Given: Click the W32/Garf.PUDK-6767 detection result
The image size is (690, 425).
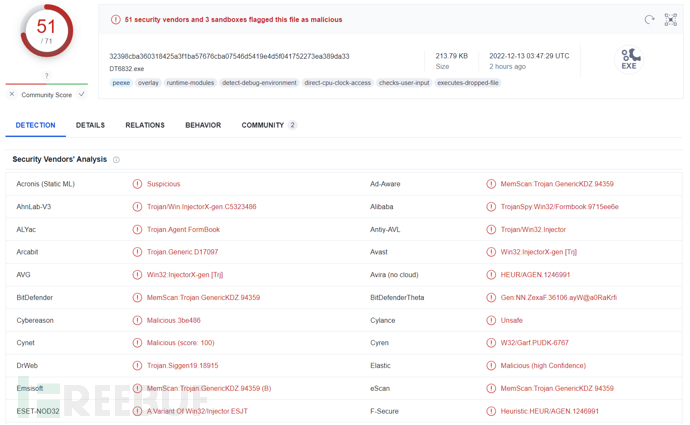Looking at the screenshot, I should tap(534, 343).
